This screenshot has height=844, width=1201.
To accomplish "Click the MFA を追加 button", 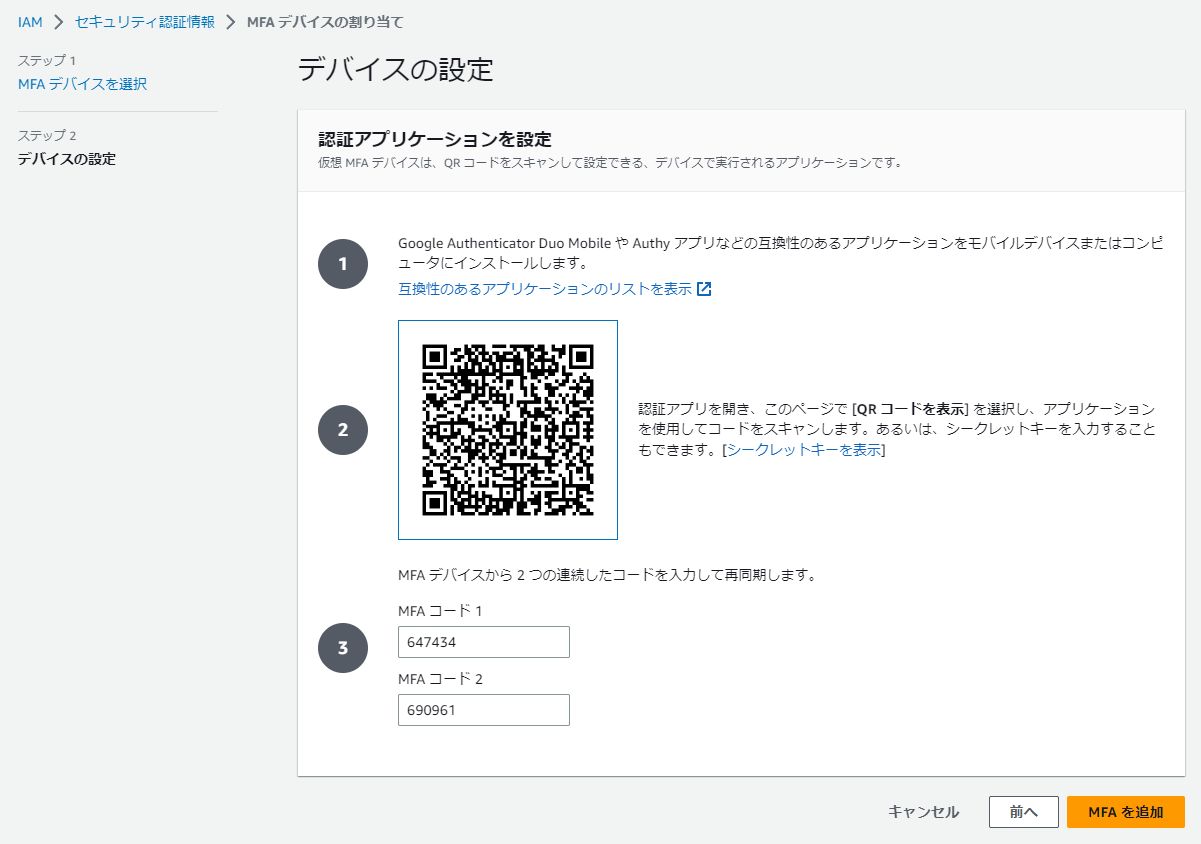I will point(1126,812).
